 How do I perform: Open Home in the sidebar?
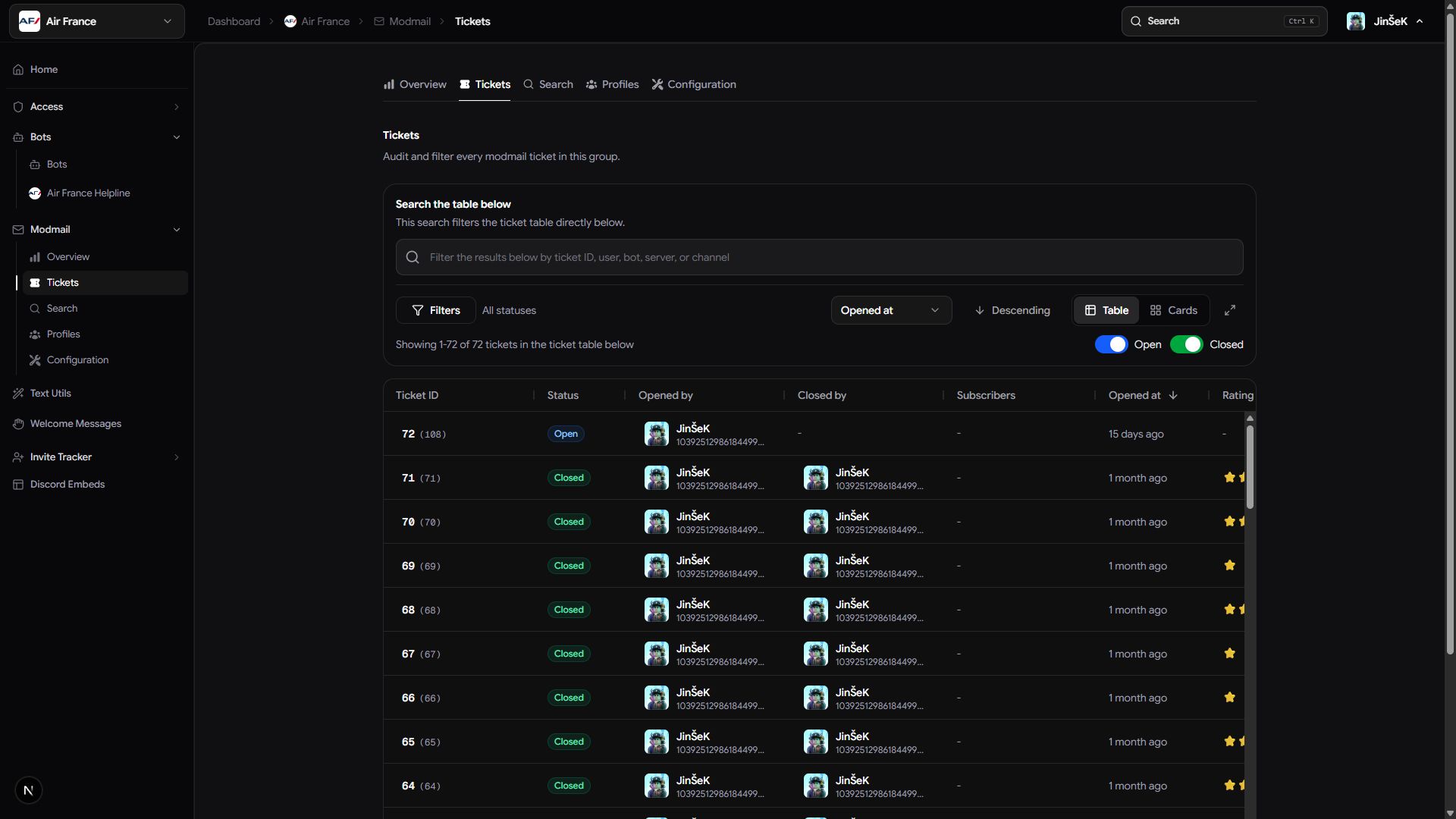point(97,69)
